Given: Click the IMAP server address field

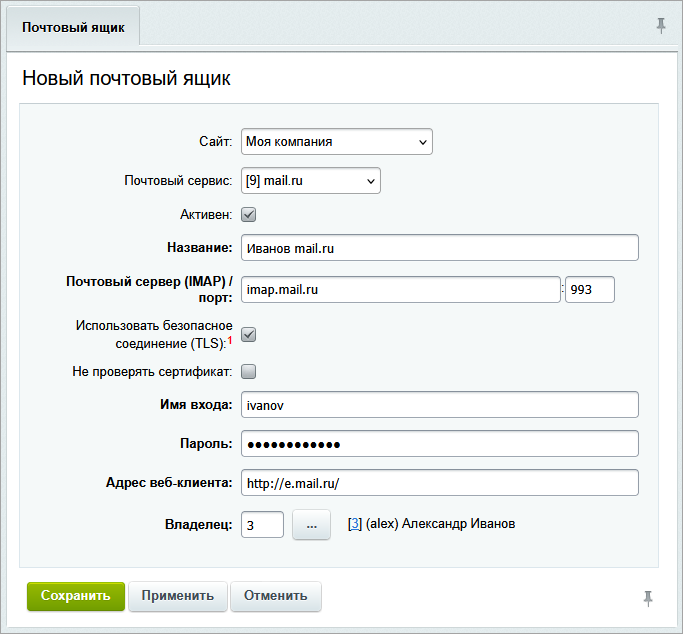Looking at the screenshot, I should pyautogui.click(x=400, y=289).
